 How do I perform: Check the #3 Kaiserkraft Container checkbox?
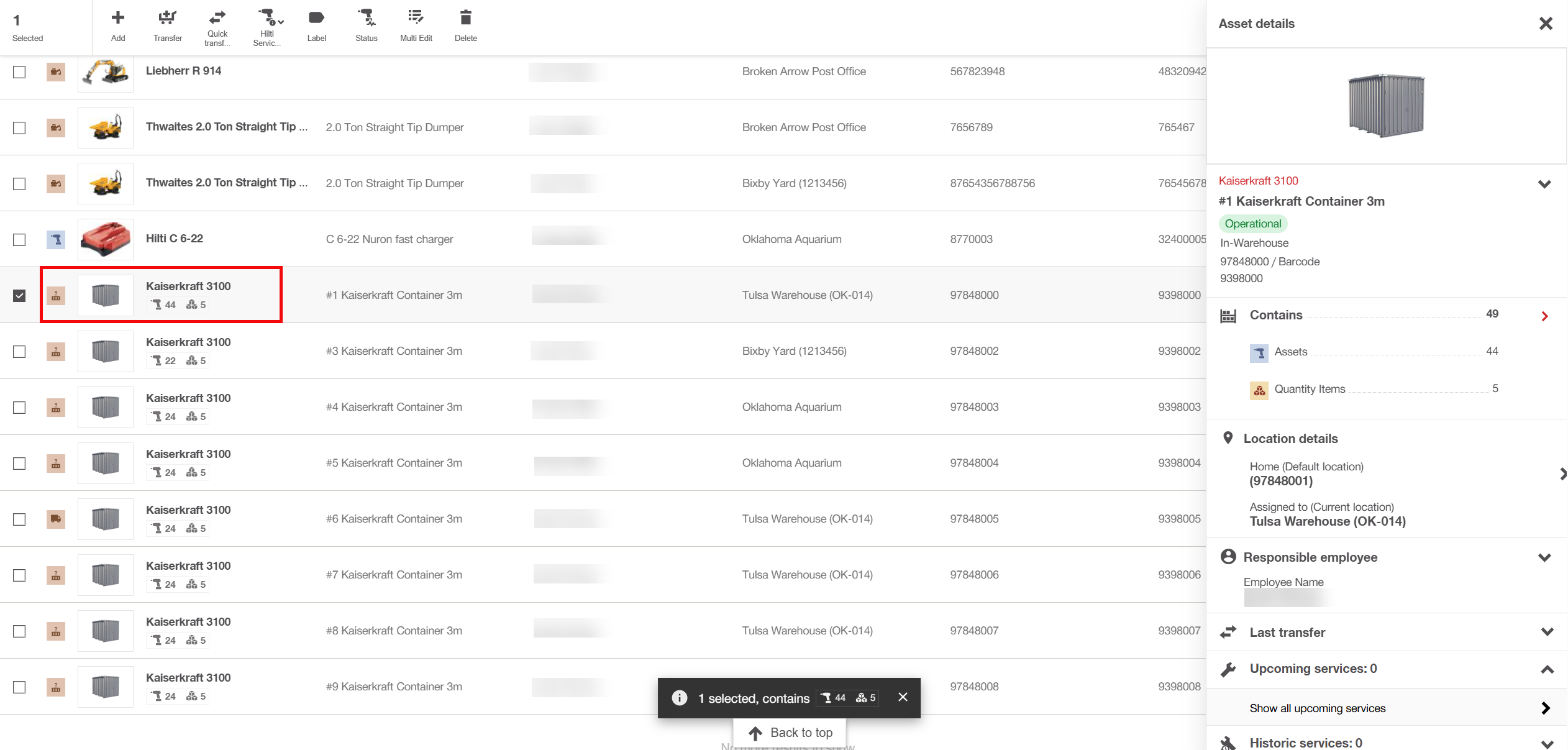pyautogui.click(x=19, y=352)
